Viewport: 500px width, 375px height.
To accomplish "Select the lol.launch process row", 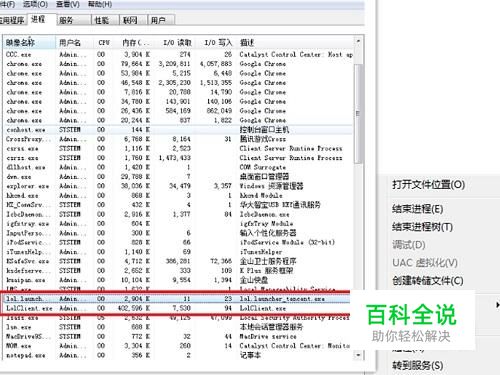I will [178, 299].
